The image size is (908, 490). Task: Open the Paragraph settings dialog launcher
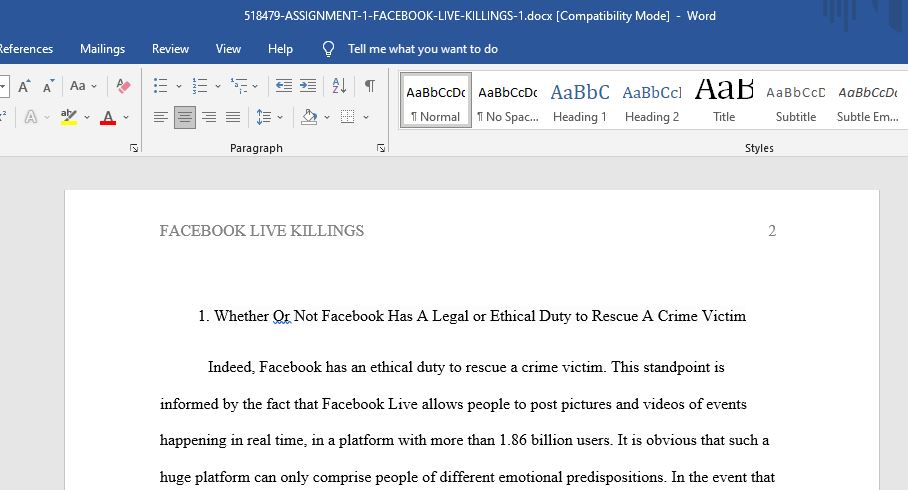pyautogui.click(x=380, y=148)
